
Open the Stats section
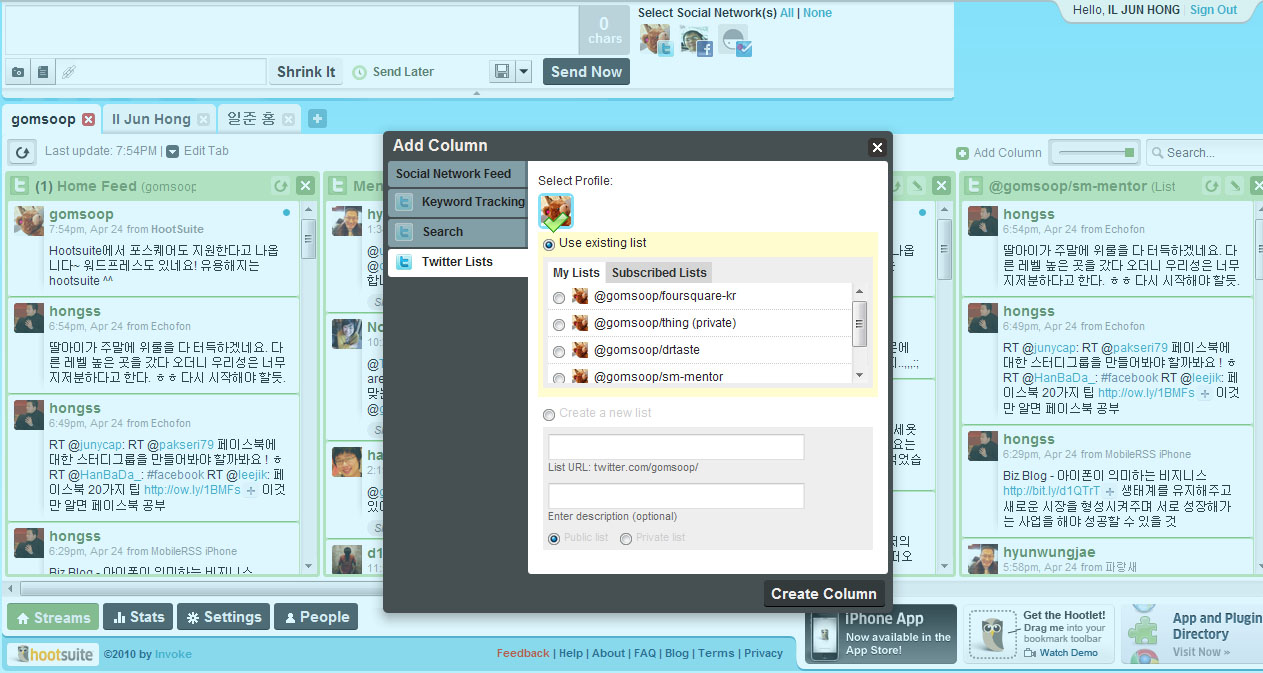click(138, 617)
